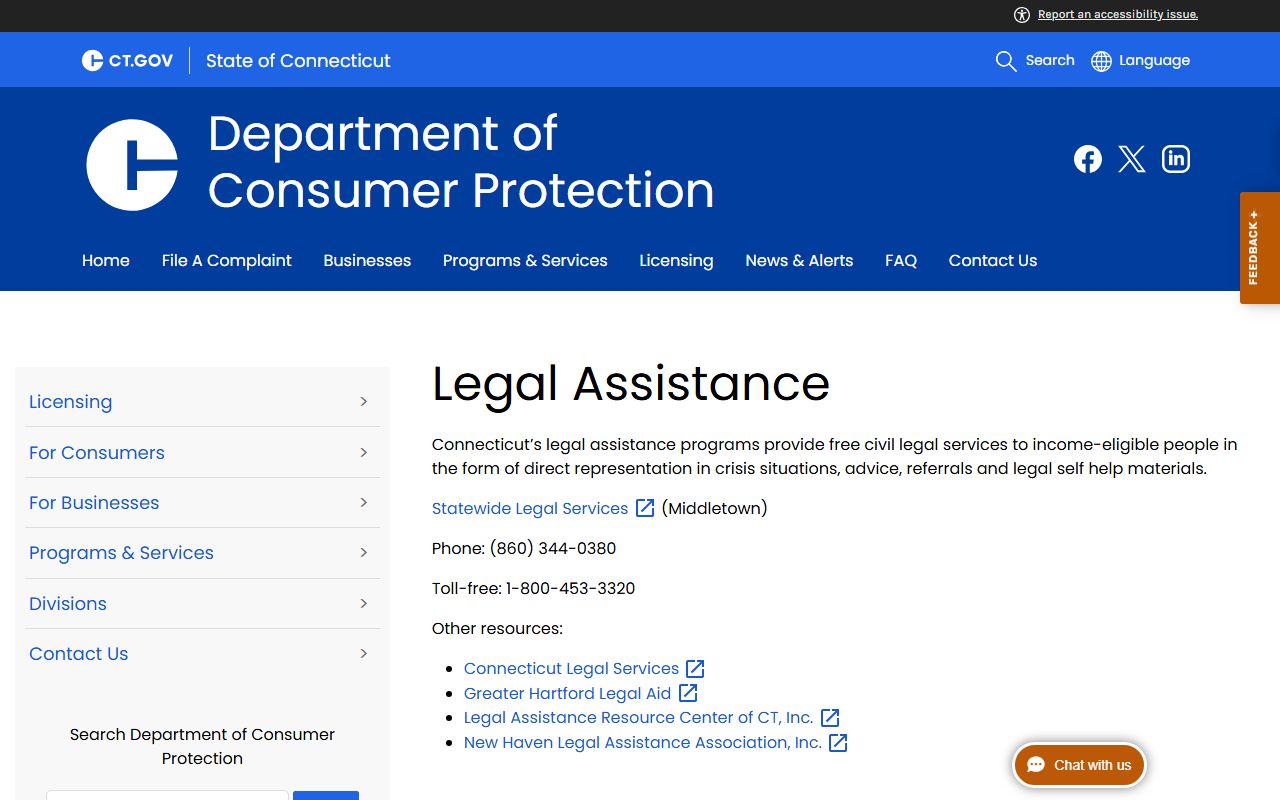Open Contact Us in the sidebar
1280x800 pixels.
(x=79, y=653)
